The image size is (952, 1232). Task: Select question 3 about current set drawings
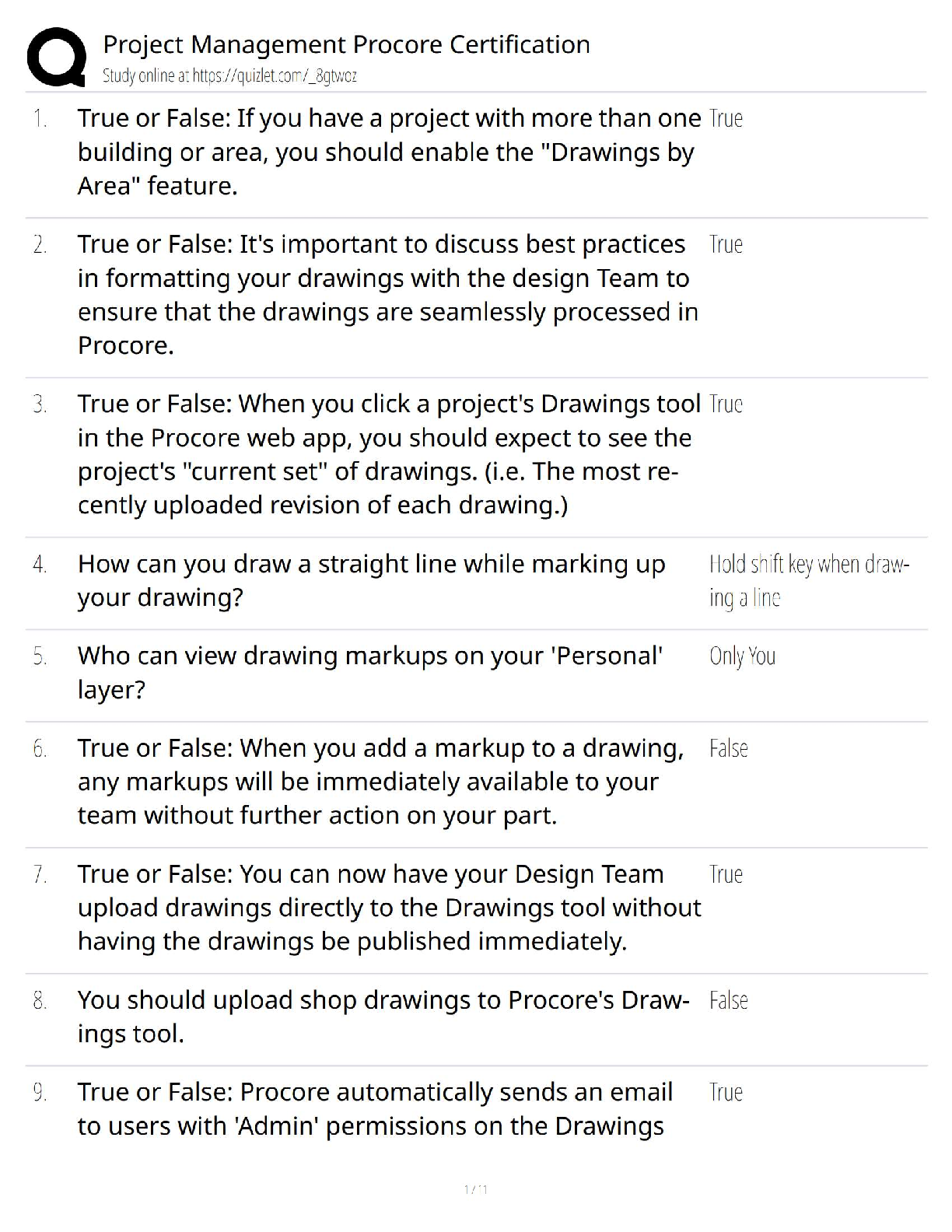tap(387, 454)
